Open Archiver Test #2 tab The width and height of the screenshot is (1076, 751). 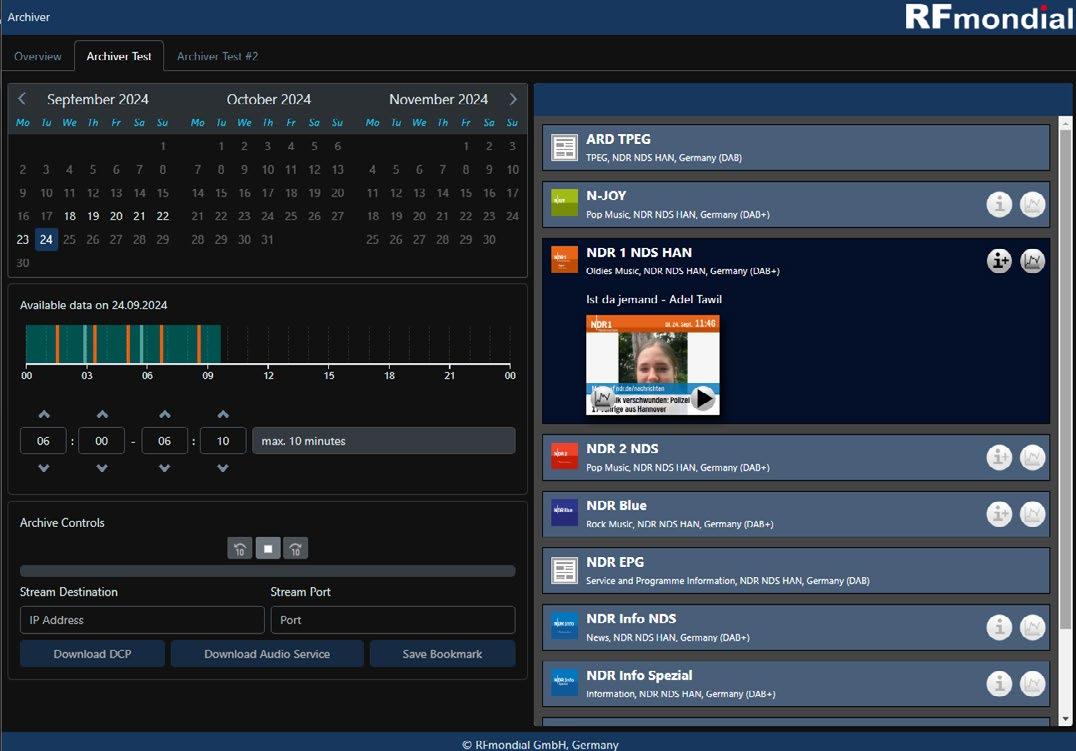[218, 56]
